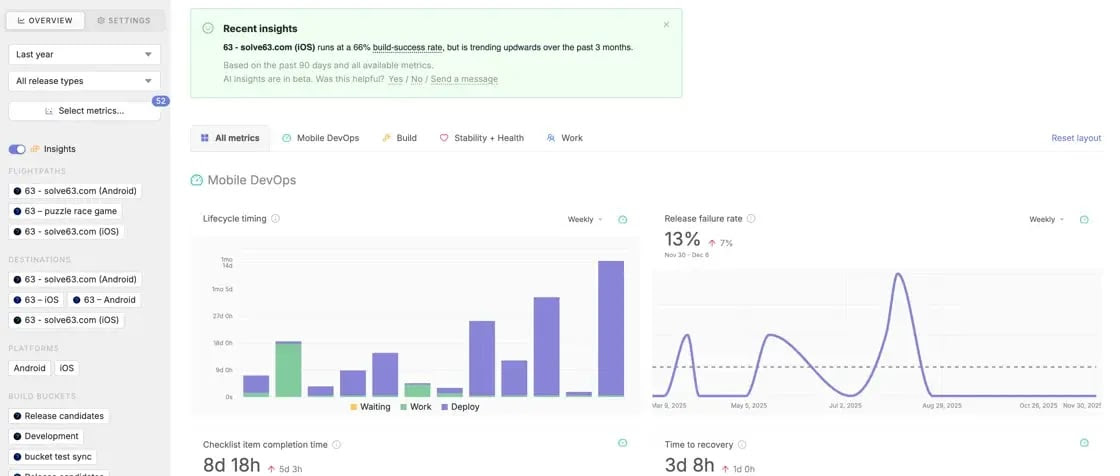Click the 52 metrics count badge
Viewport: 1120px width, 476px height.
tap(161, 101)
